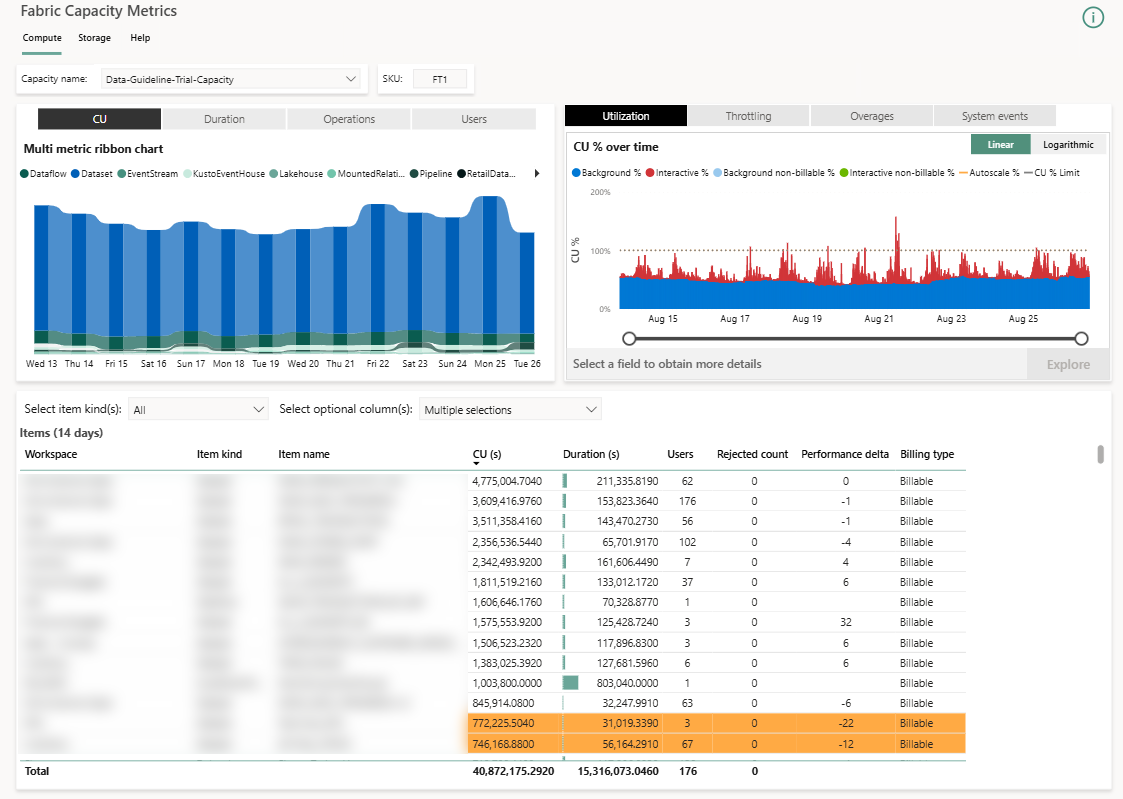Viewport: 1123px width, 799px height.
Task: Switch chart scale to Logarithmic
Action: pos(1068,145)
